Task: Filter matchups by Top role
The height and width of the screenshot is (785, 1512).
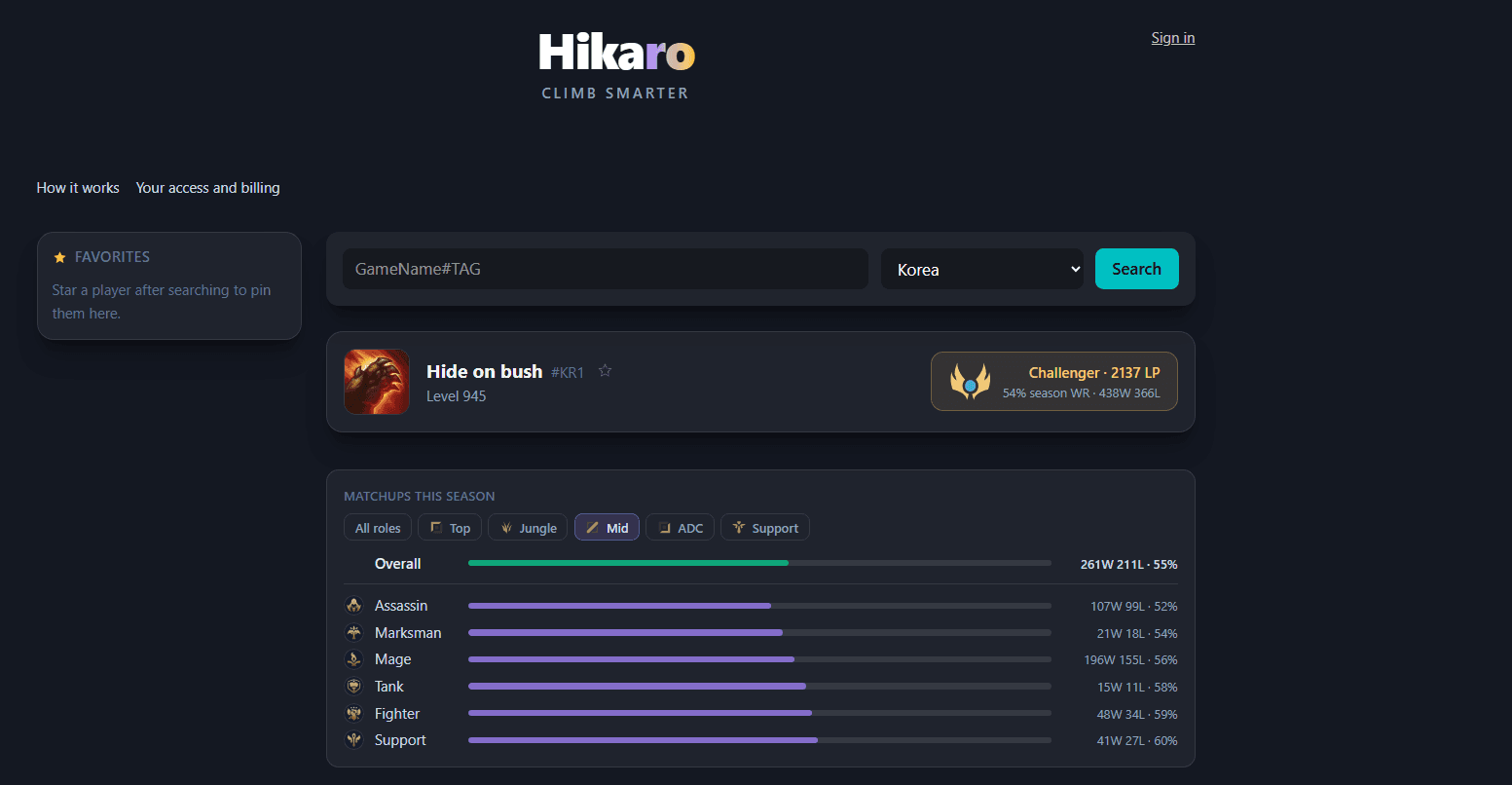Action: pos(450,528)
